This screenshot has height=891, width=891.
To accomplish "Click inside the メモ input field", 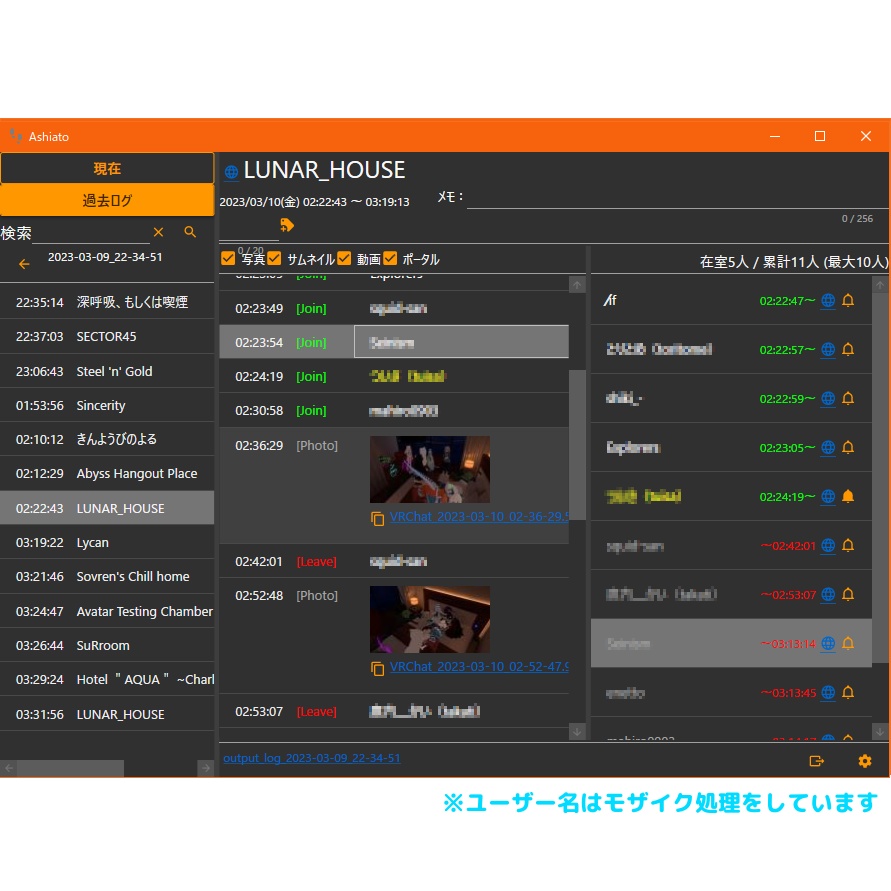I will (x=670, y=197).
